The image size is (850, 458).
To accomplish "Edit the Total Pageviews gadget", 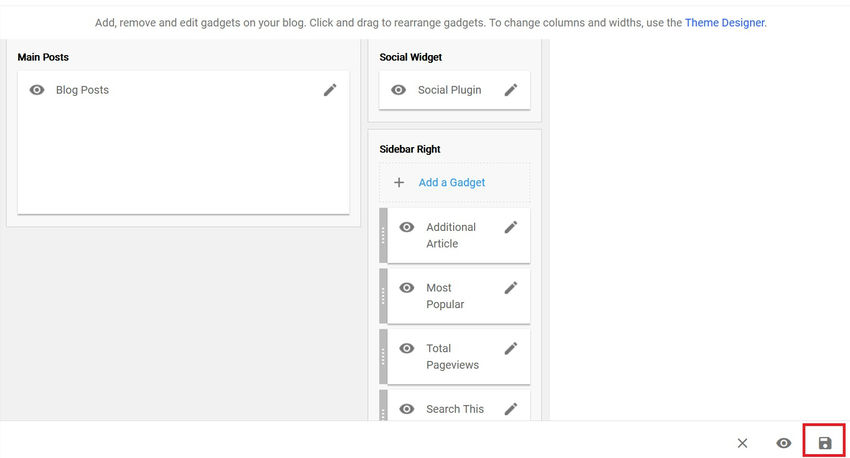I will point(511,348).
